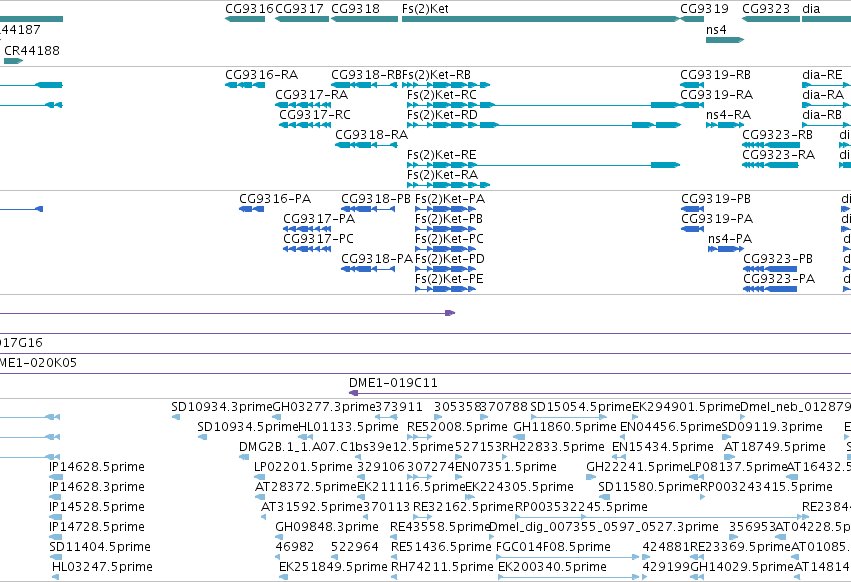Viewport: 851px width, 582px height.
Task: Click EST AT18749.5prime label
Action: click(x=774, y=447)
